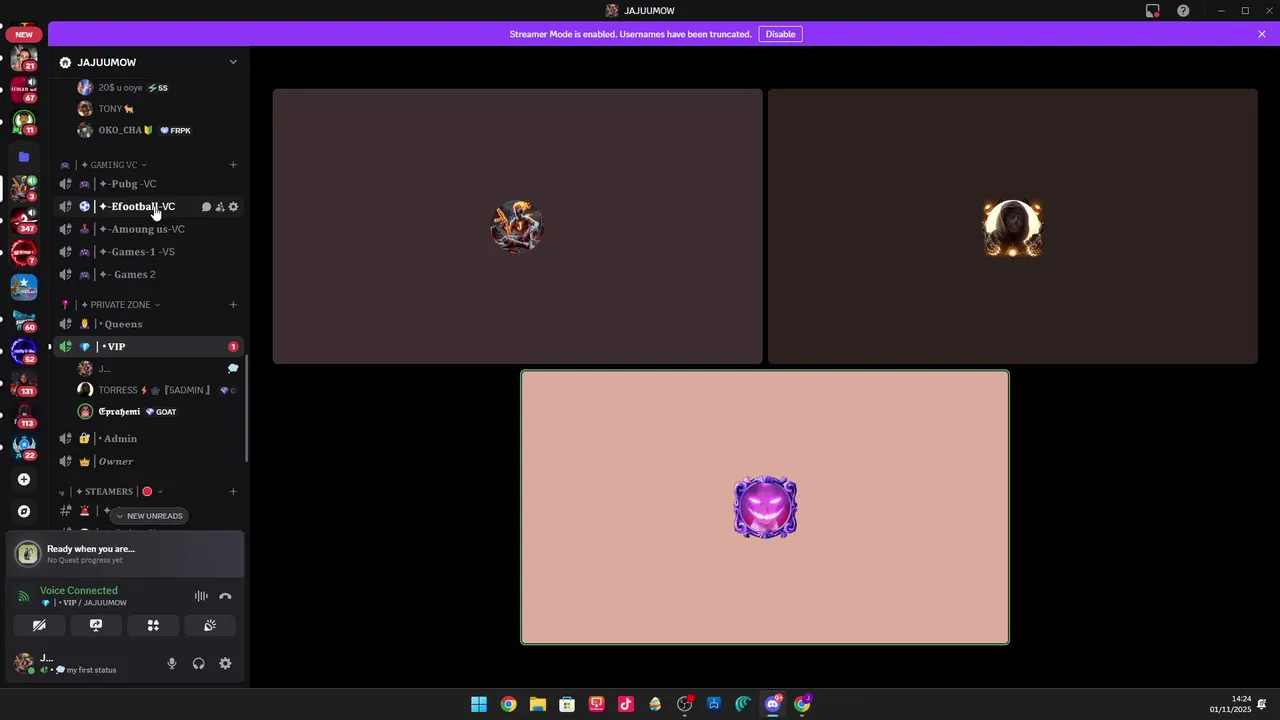Join the Games-1 -VS channel
This screenshot has width=1280, height=720.
[x=149, y=252]
